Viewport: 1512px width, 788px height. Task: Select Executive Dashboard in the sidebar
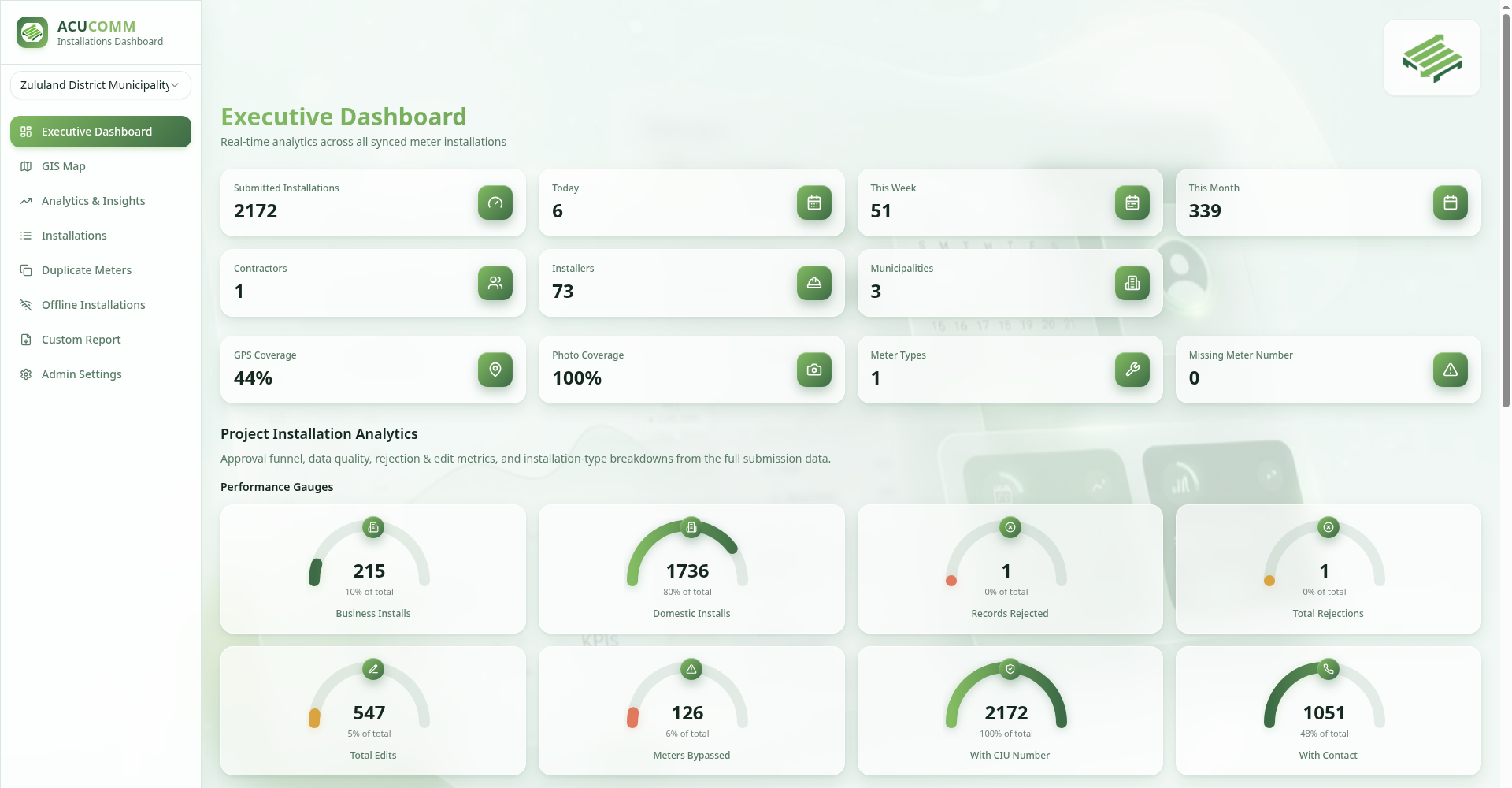(x=101, y=132)
